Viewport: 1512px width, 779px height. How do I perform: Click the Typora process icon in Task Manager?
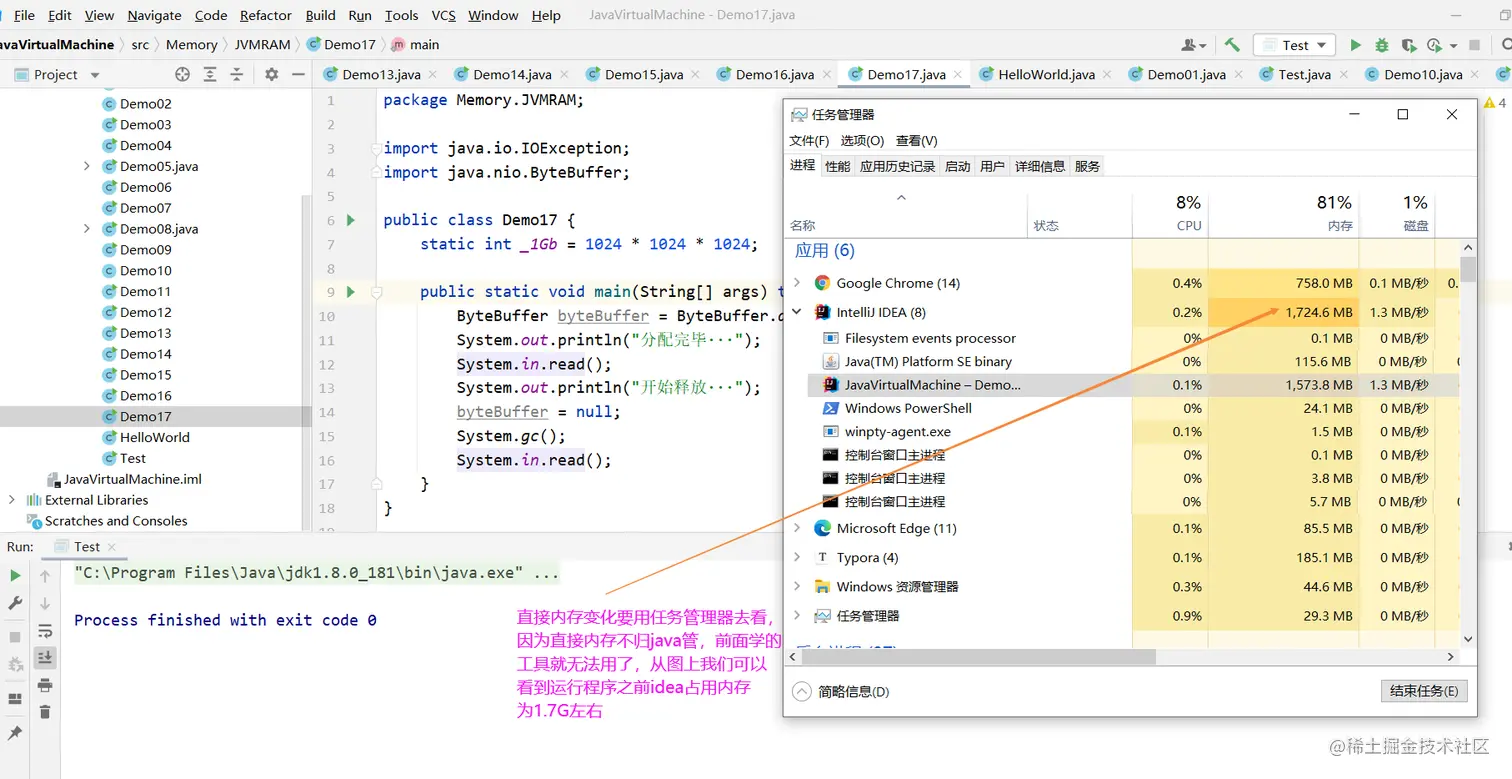point(823,558)
